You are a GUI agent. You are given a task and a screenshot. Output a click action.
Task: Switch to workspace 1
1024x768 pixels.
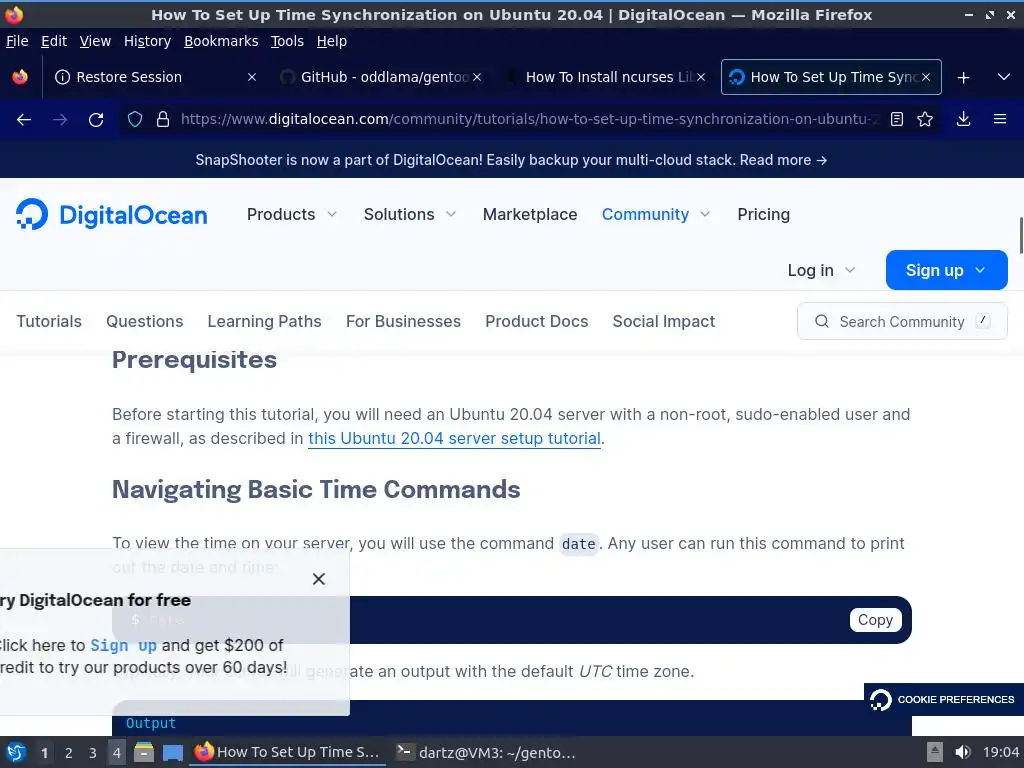point(44,753)
